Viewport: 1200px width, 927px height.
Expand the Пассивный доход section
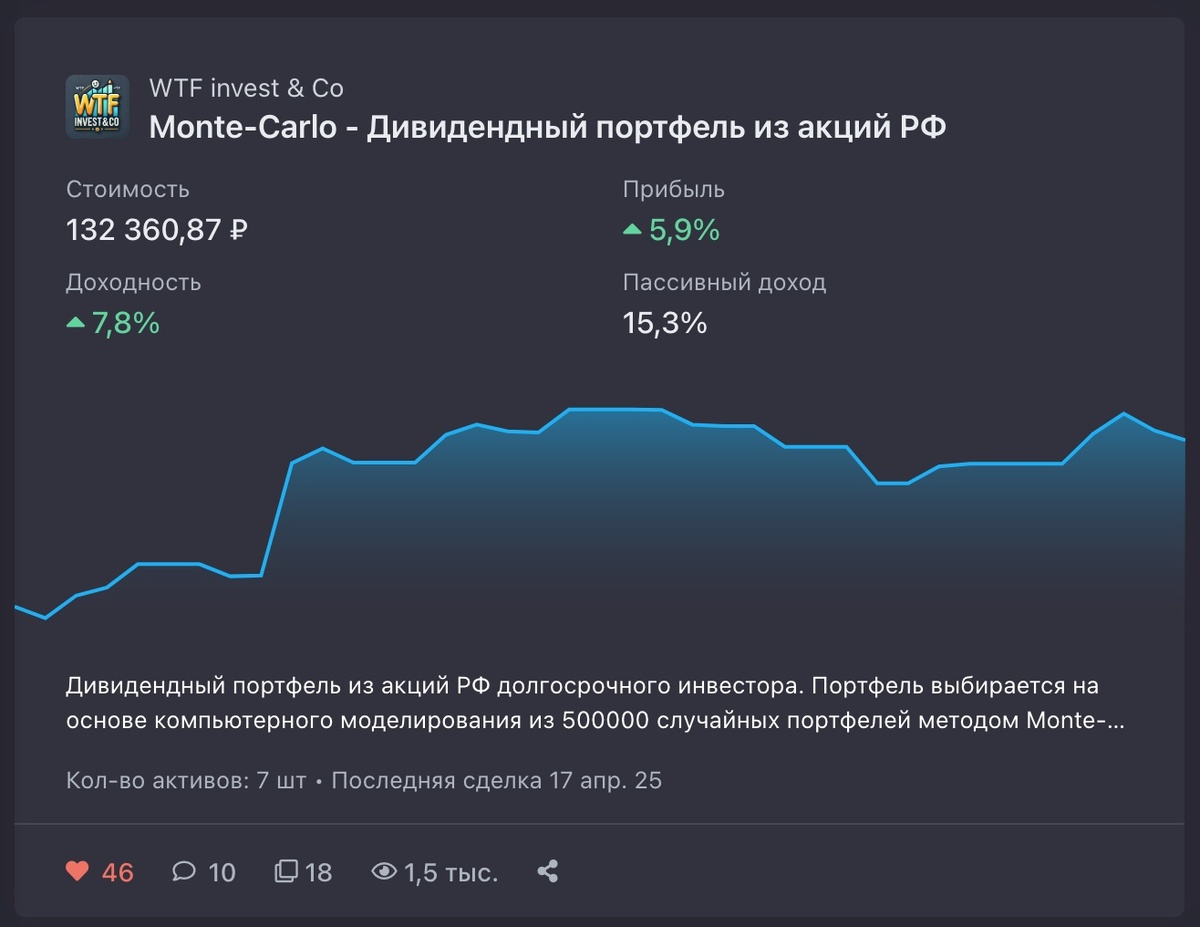tap(724, 282)
